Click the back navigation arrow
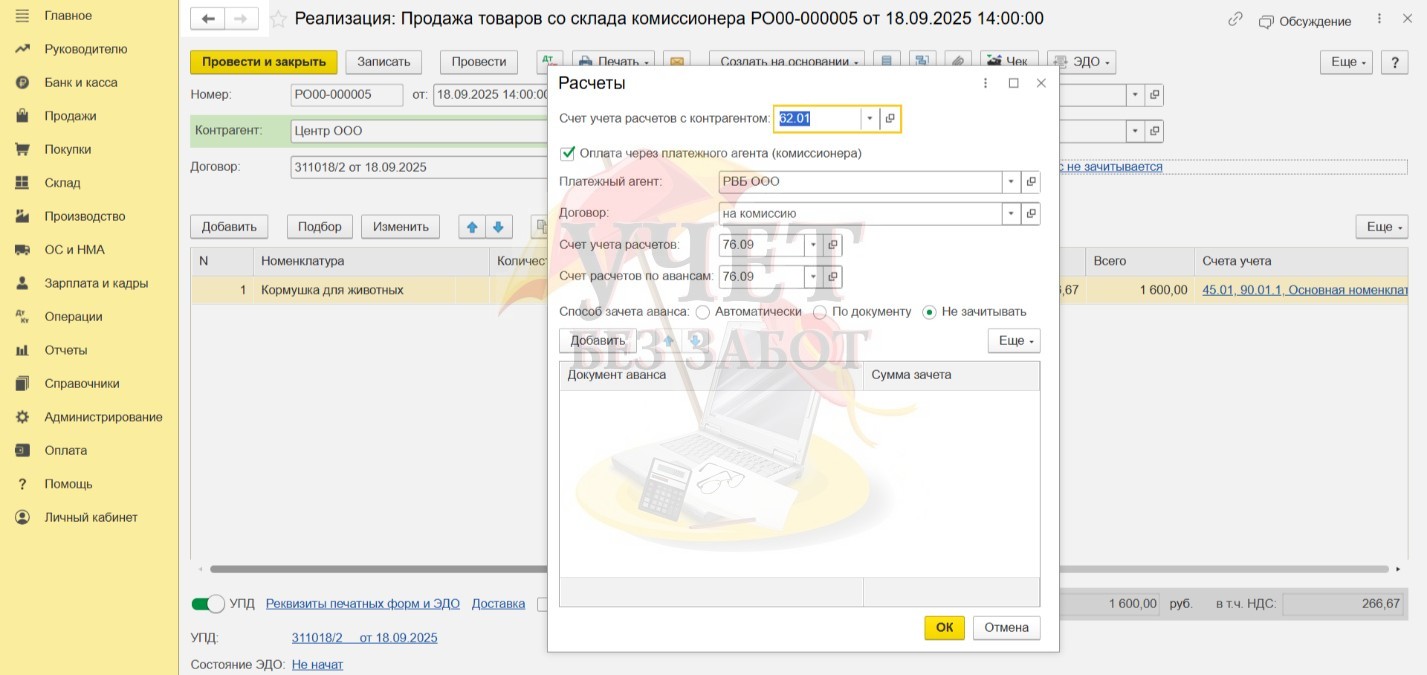The width and height of the screenshot is (1427, 675). tap(208, 19)
